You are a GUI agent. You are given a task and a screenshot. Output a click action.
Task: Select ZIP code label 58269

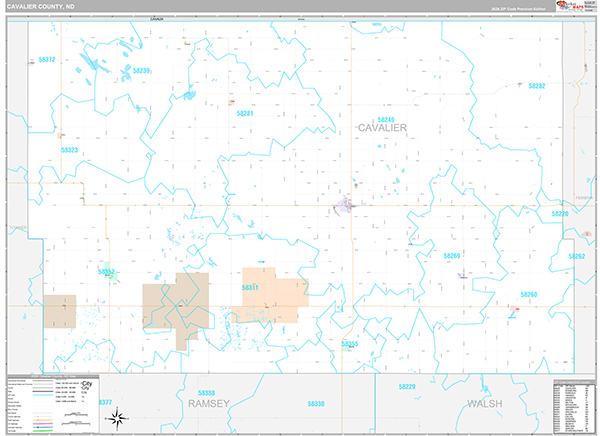(452, 255)
